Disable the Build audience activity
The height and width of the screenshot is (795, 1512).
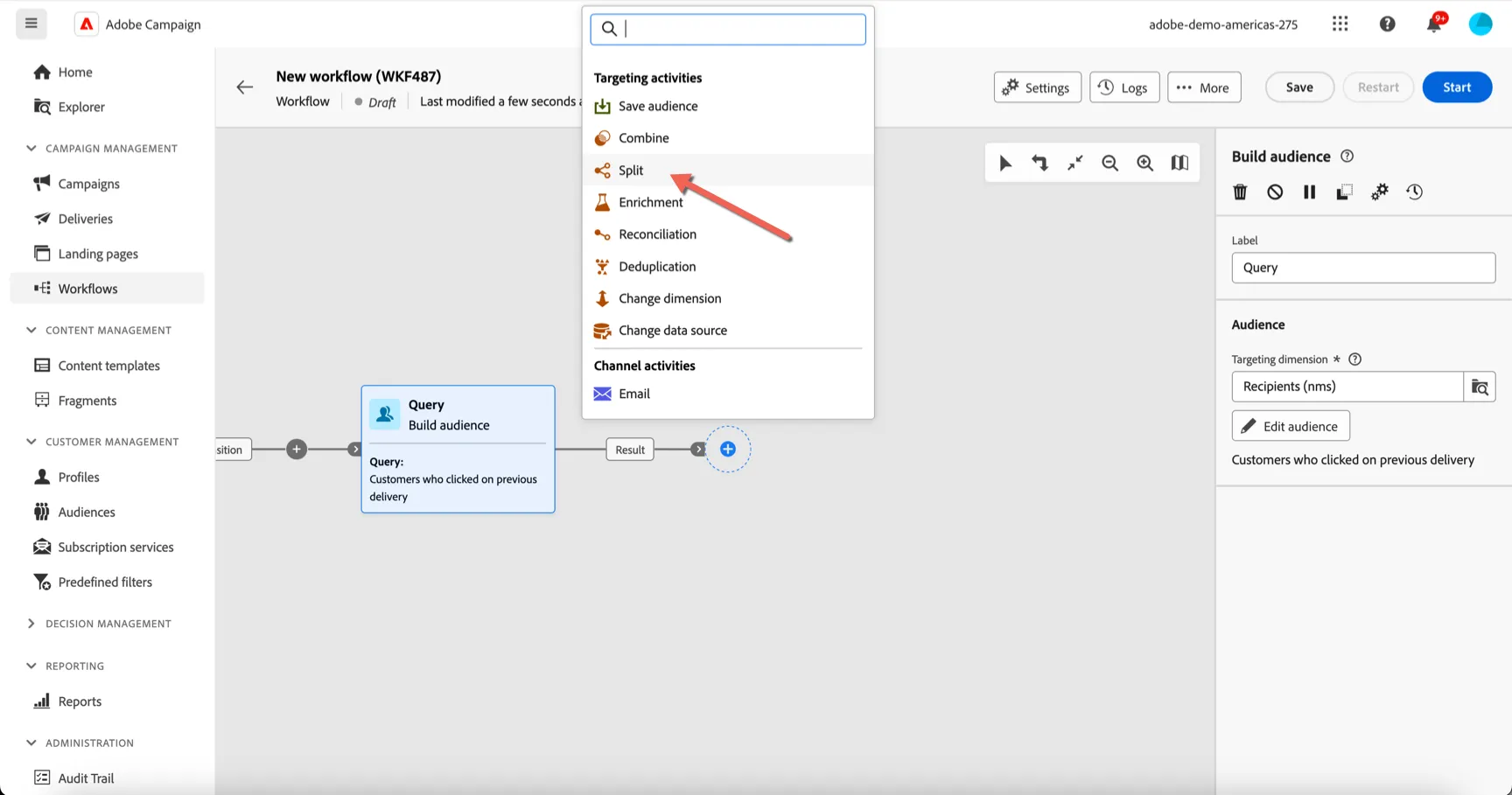(1275, 192)
